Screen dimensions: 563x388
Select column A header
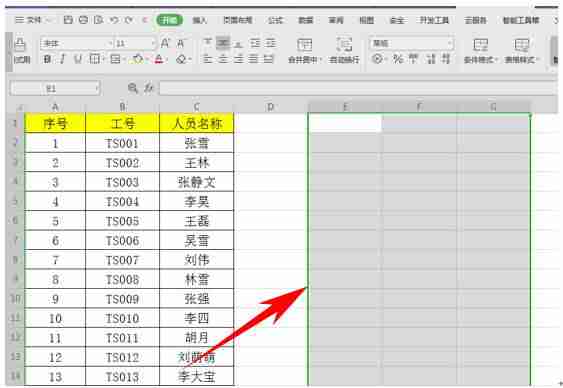(55, 107)
